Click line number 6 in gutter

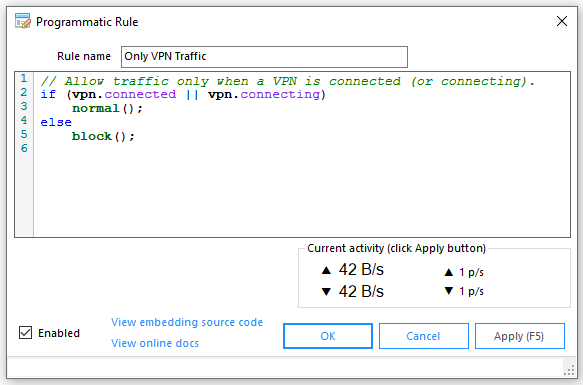point(24,148)
